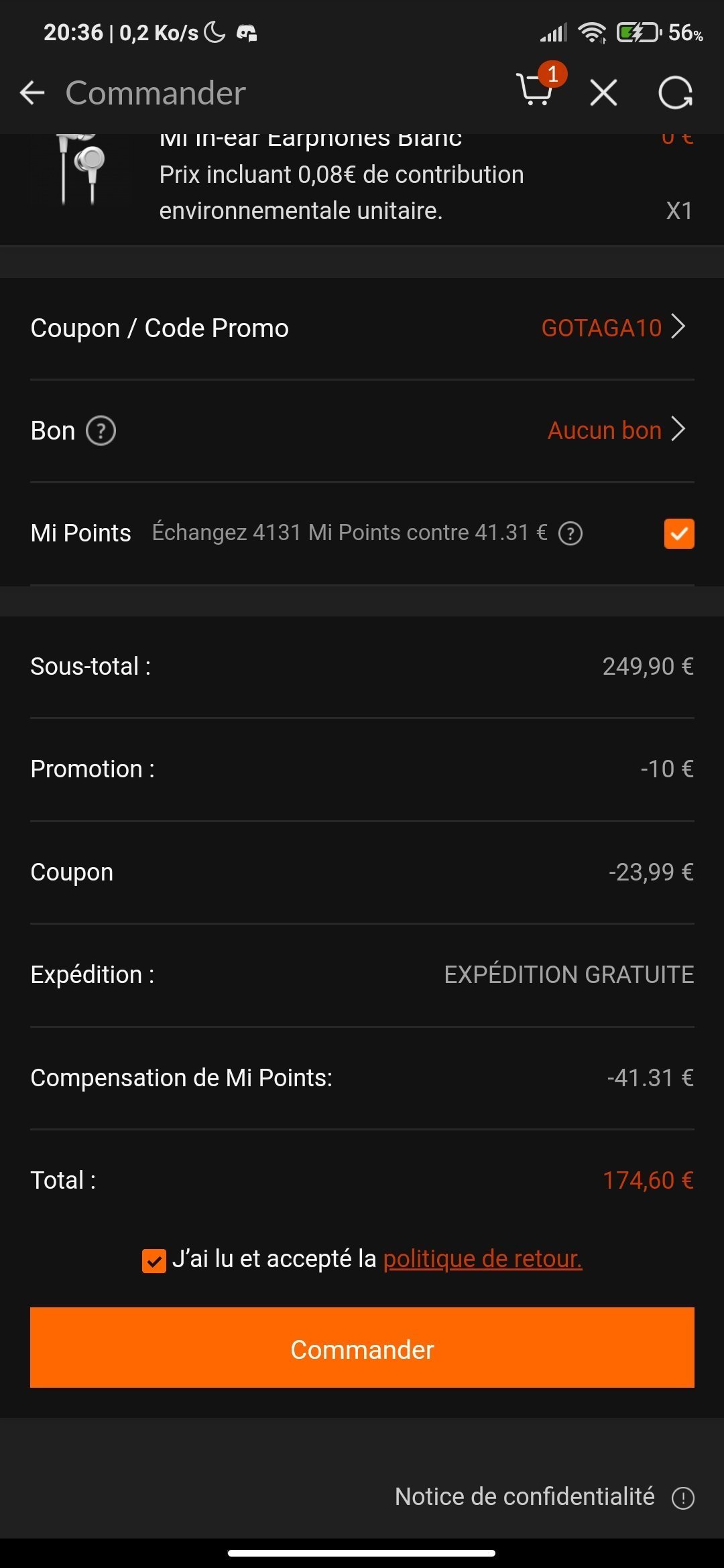Tap the X close icon in header
The width and height of the screenshot is (724, 1568).
click(x=603, y=92)
